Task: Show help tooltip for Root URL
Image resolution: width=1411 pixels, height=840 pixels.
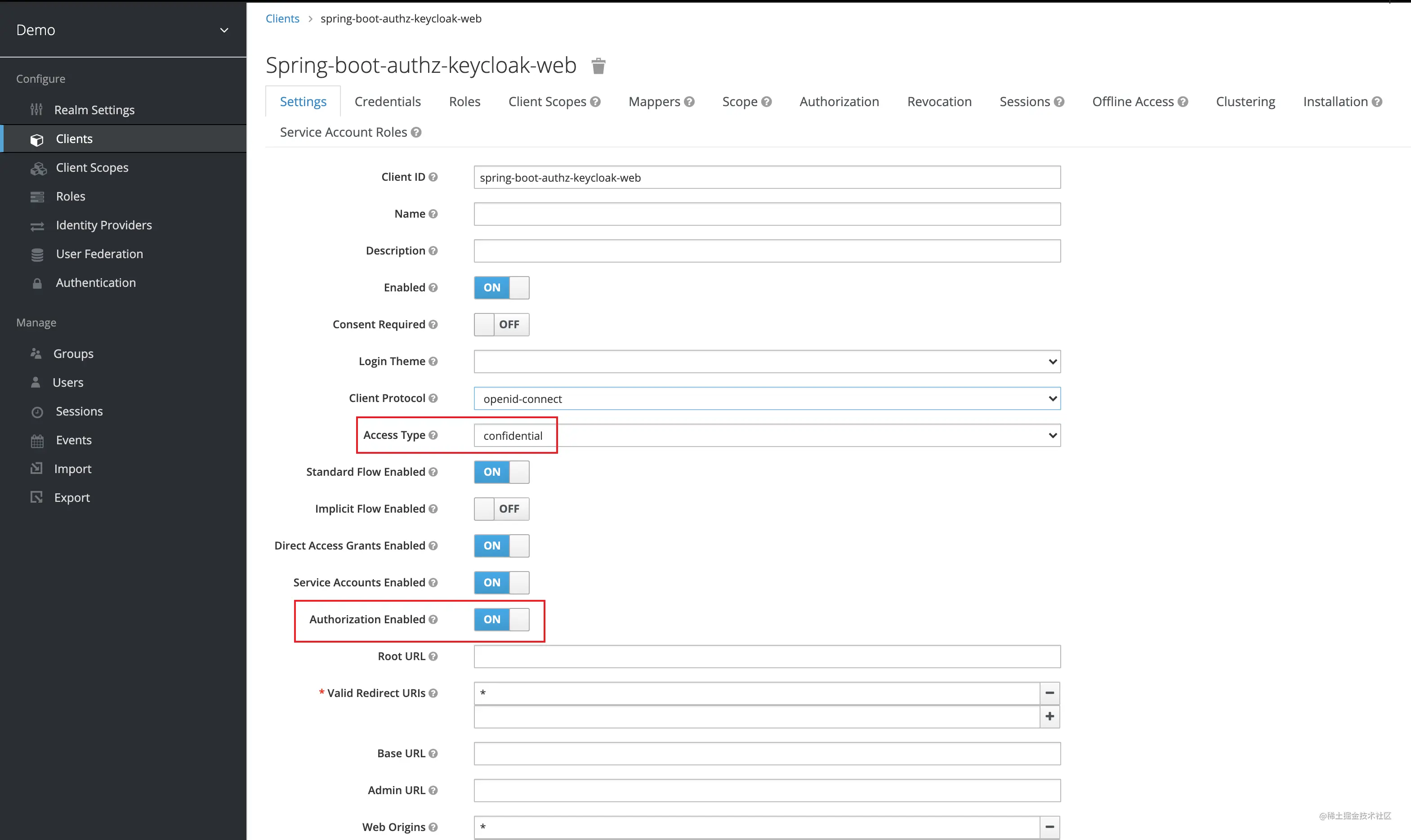Action: (x=433, y=656)
